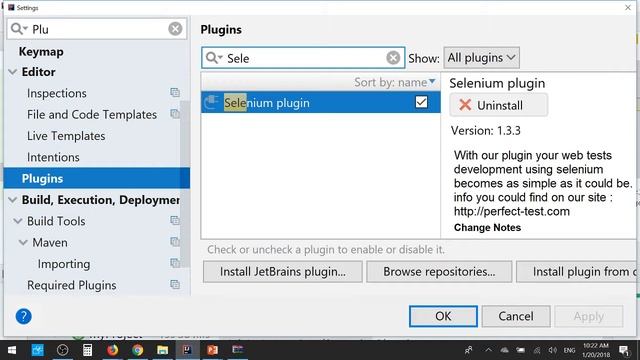
Task: Collapse the Maven tree node
Action: pyautogui.click(x=23, y=243)
